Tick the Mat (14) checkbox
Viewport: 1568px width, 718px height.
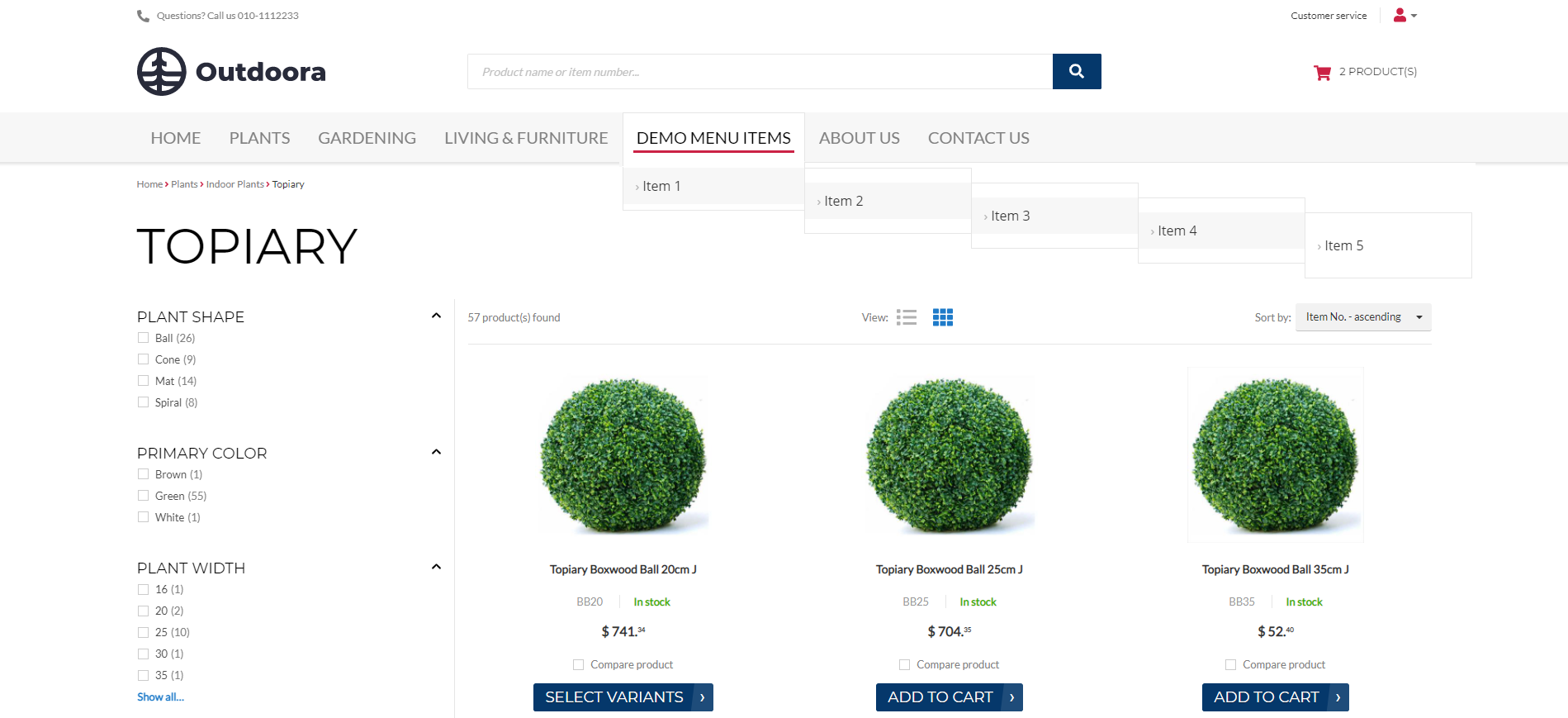[x=143, y=381]
